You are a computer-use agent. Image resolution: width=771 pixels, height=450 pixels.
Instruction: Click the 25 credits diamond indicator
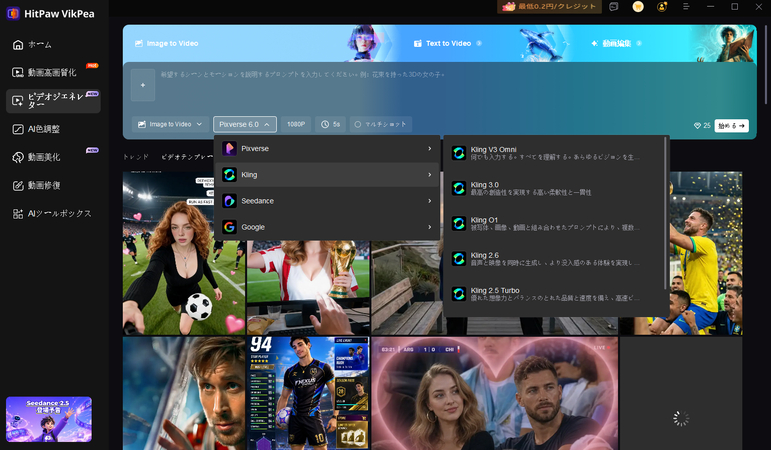pos(702,126)
